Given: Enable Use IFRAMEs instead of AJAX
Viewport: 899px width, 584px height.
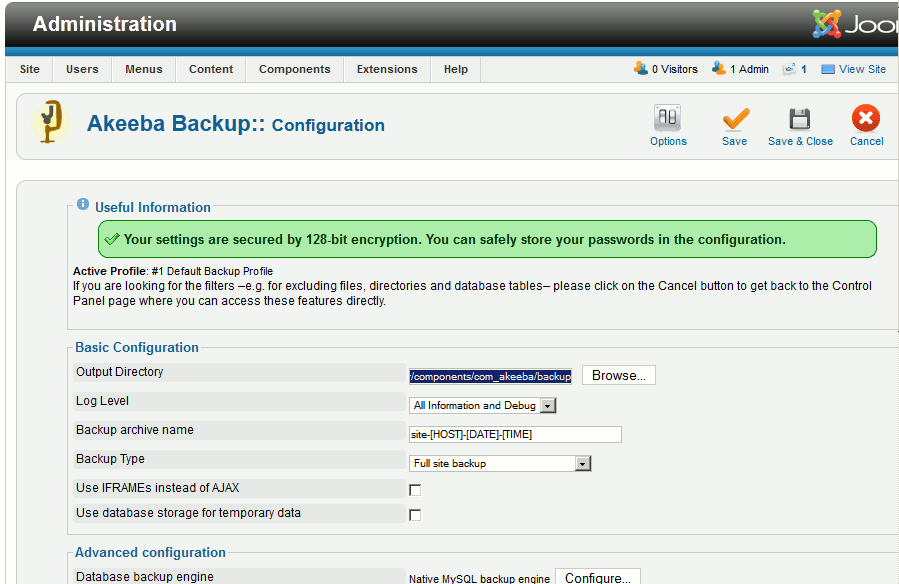Looking at the screenshot, I should pyautogui.click(x=415, y=490).
